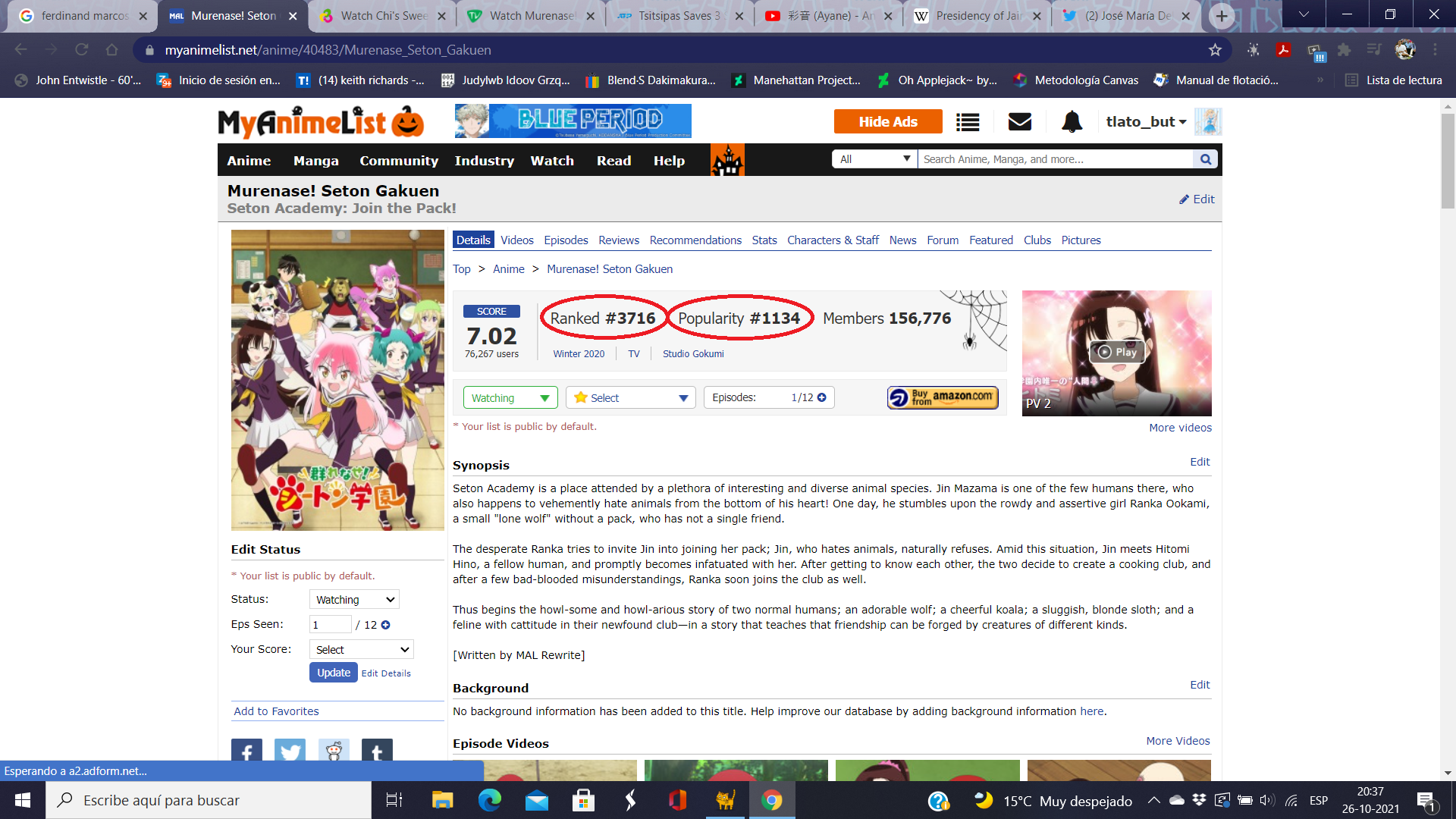Click the Update button
1456x819 pixels.
334,673
